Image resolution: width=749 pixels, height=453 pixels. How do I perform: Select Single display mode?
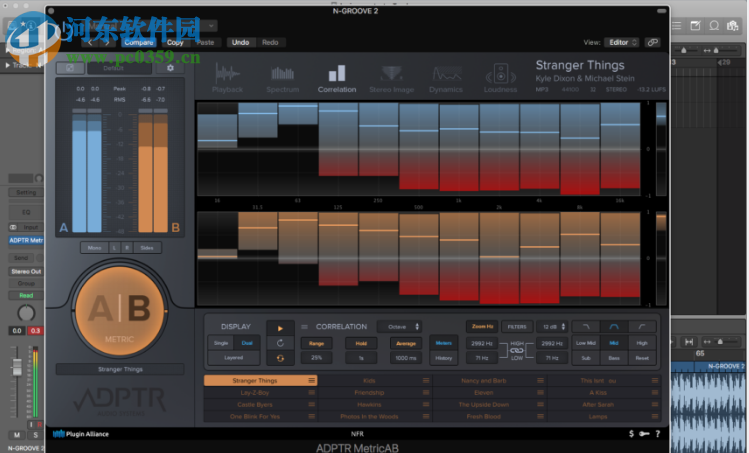[x=221, y=343]
